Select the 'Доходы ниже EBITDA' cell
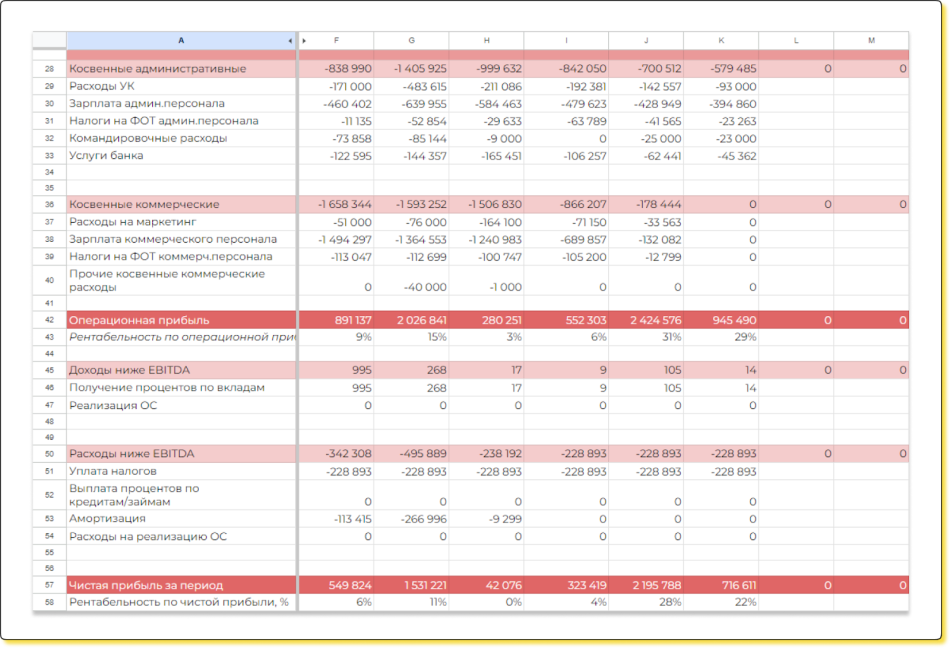The height and width of the screenshot is (648, 950). [x=181, y=370]
